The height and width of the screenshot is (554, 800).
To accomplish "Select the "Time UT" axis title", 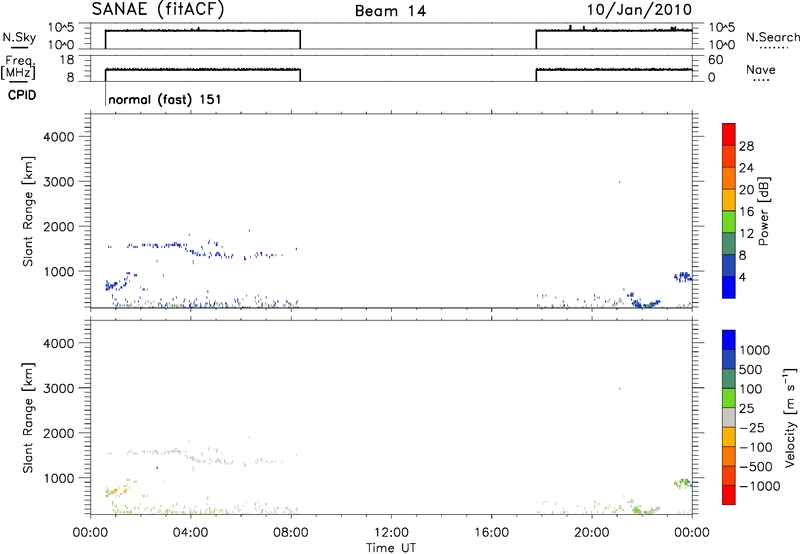I will click(x=391, y=548).
